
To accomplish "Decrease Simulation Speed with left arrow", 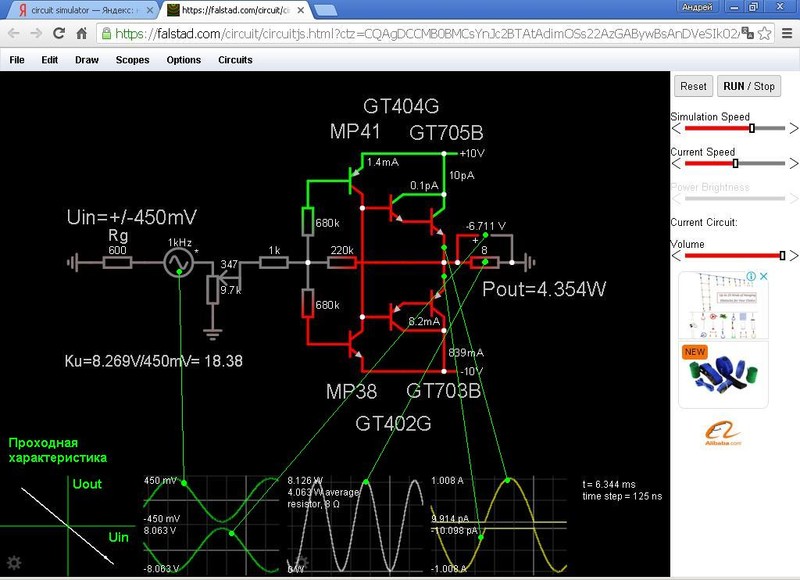I will pyautogui.click(x=676, y=129).
